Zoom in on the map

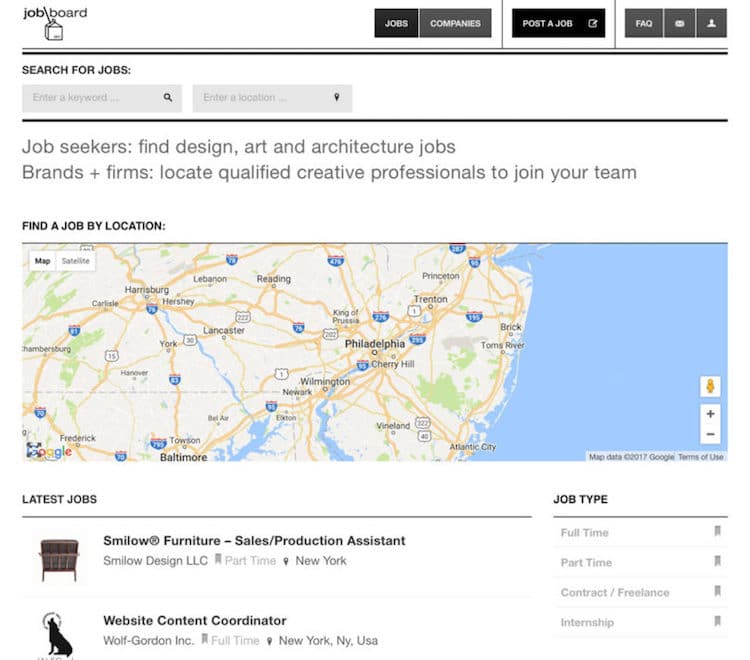(x=710, y=414)
